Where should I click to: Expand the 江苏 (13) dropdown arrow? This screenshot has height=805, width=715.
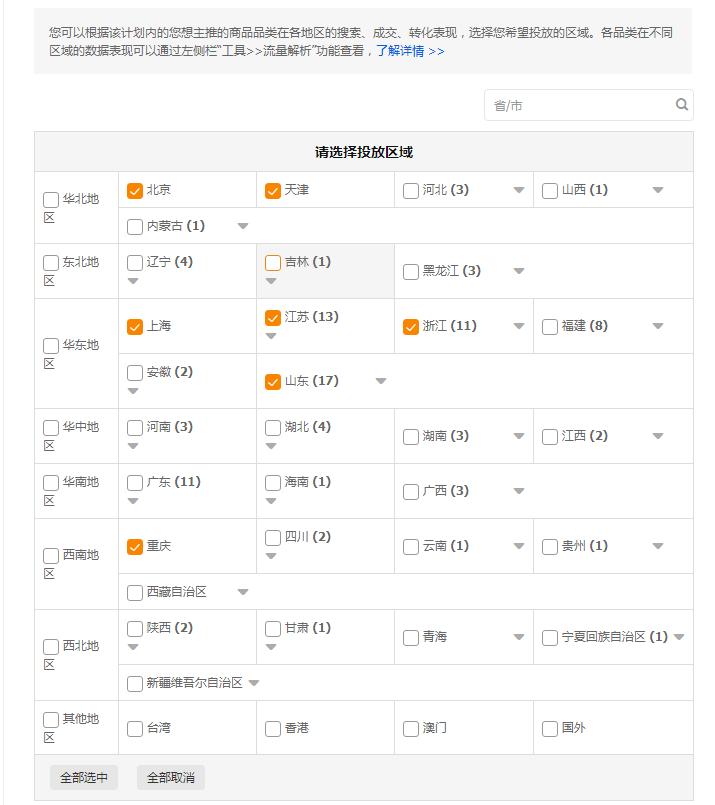pos(271,336)
